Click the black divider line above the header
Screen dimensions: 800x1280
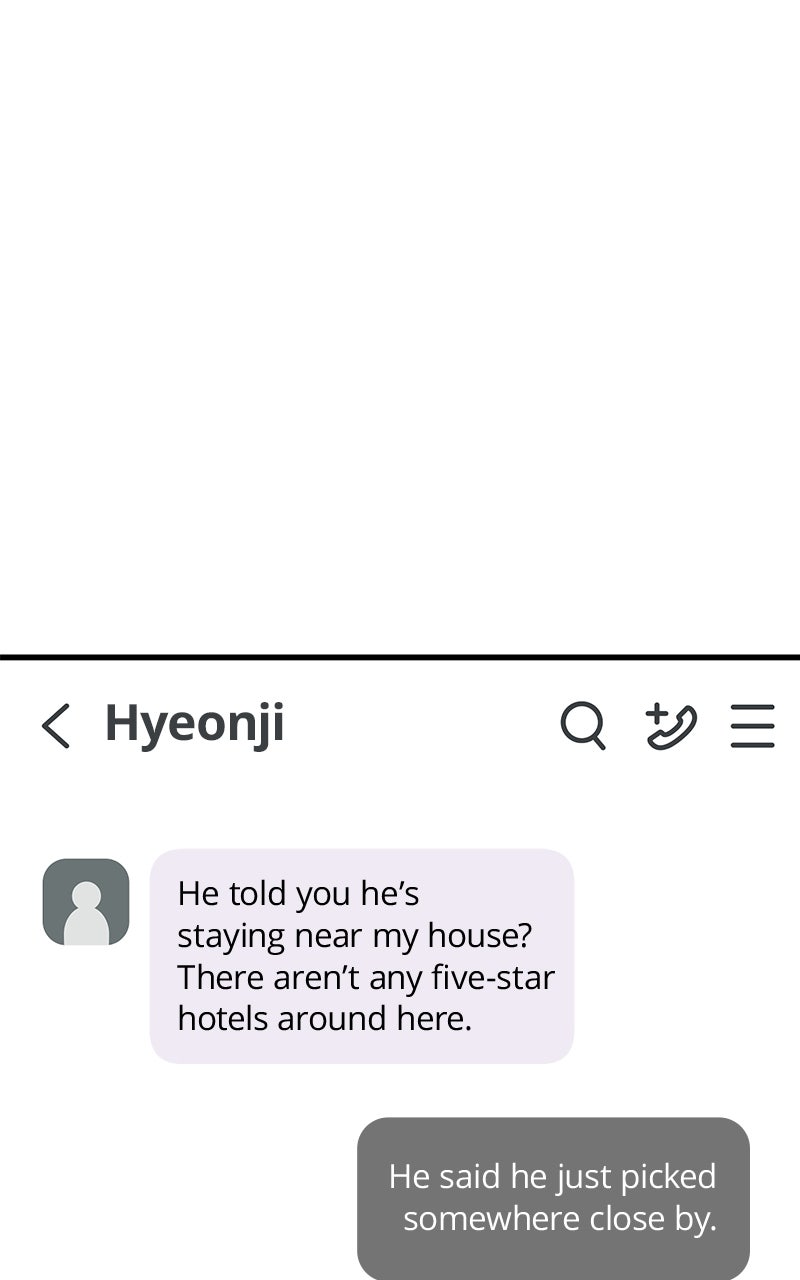tap(400, 658)
